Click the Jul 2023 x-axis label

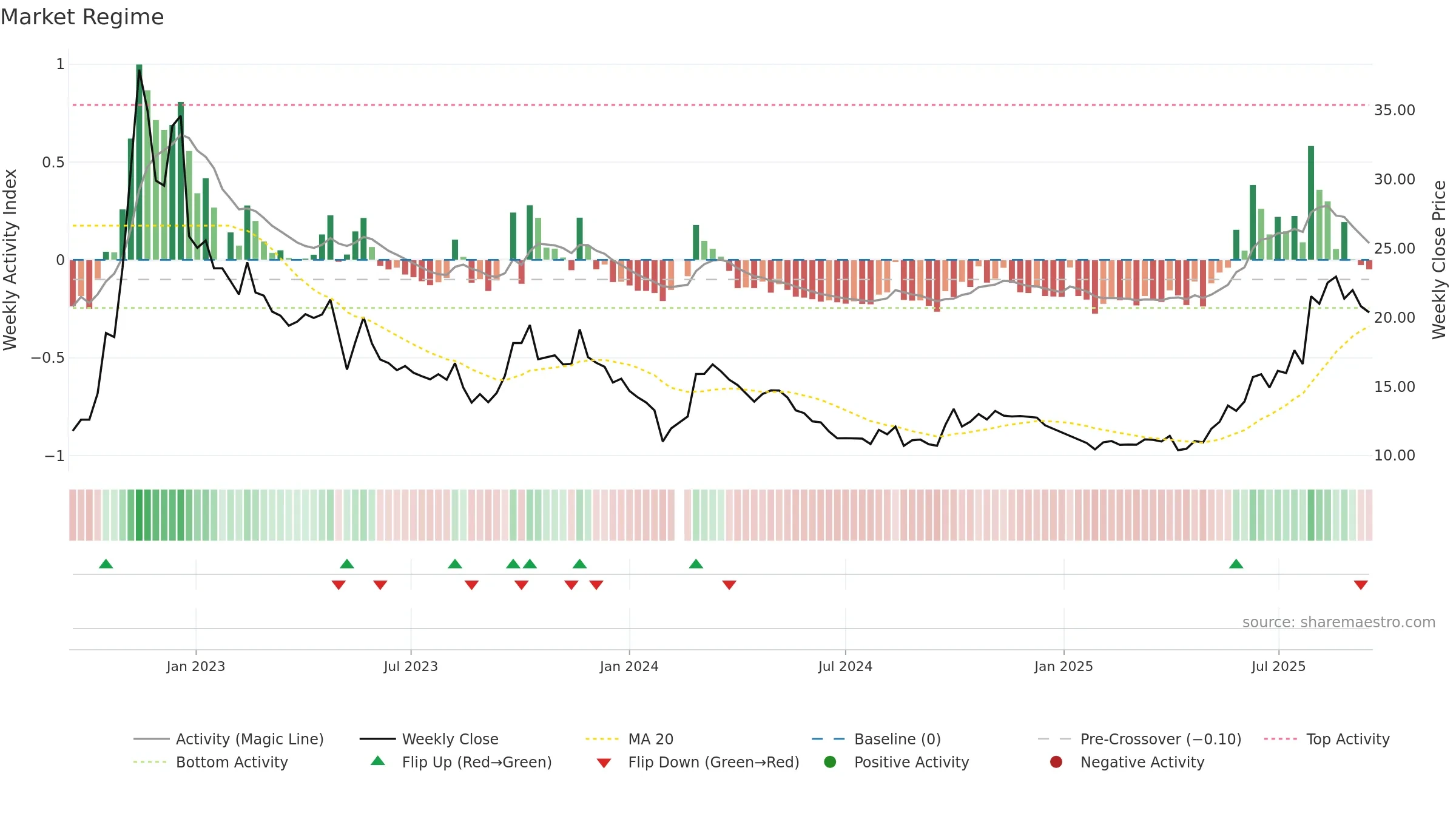411,666
